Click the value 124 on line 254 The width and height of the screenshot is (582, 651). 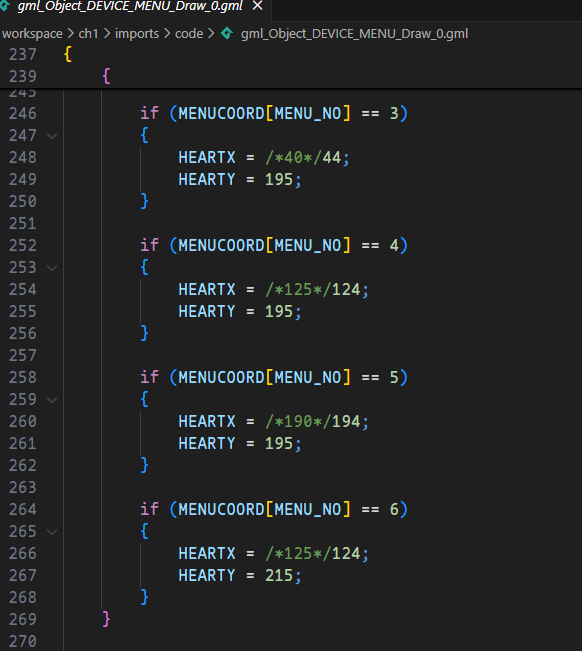pyautogui.click(x=346, y=289)
